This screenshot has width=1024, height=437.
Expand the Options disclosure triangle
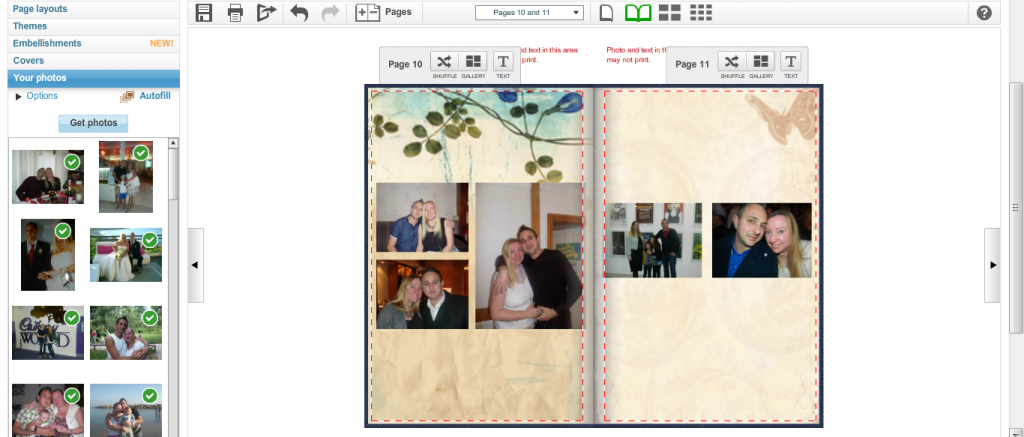click(x=18, y=96)
